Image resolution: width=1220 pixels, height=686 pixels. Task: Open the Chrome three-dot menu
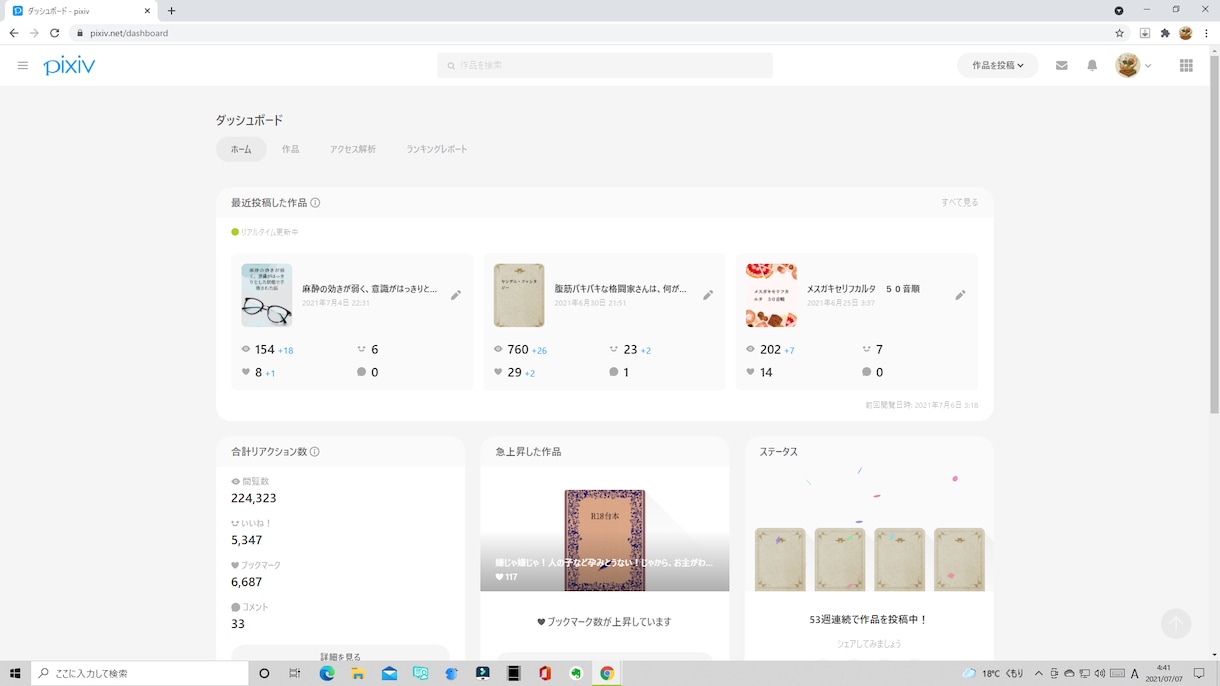click(x=1206, y=33)
